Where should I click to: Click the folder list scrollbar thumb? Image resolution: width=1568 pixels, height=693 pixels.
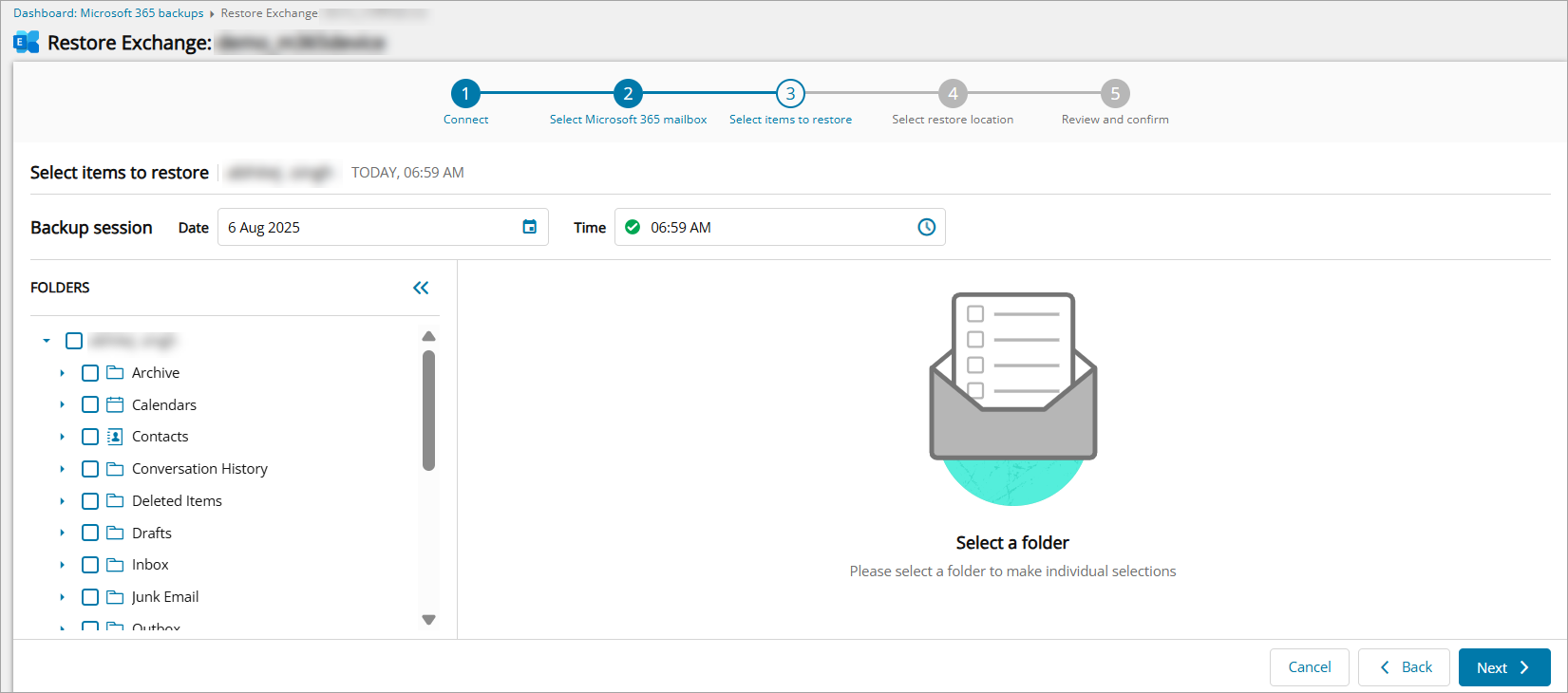428,410
